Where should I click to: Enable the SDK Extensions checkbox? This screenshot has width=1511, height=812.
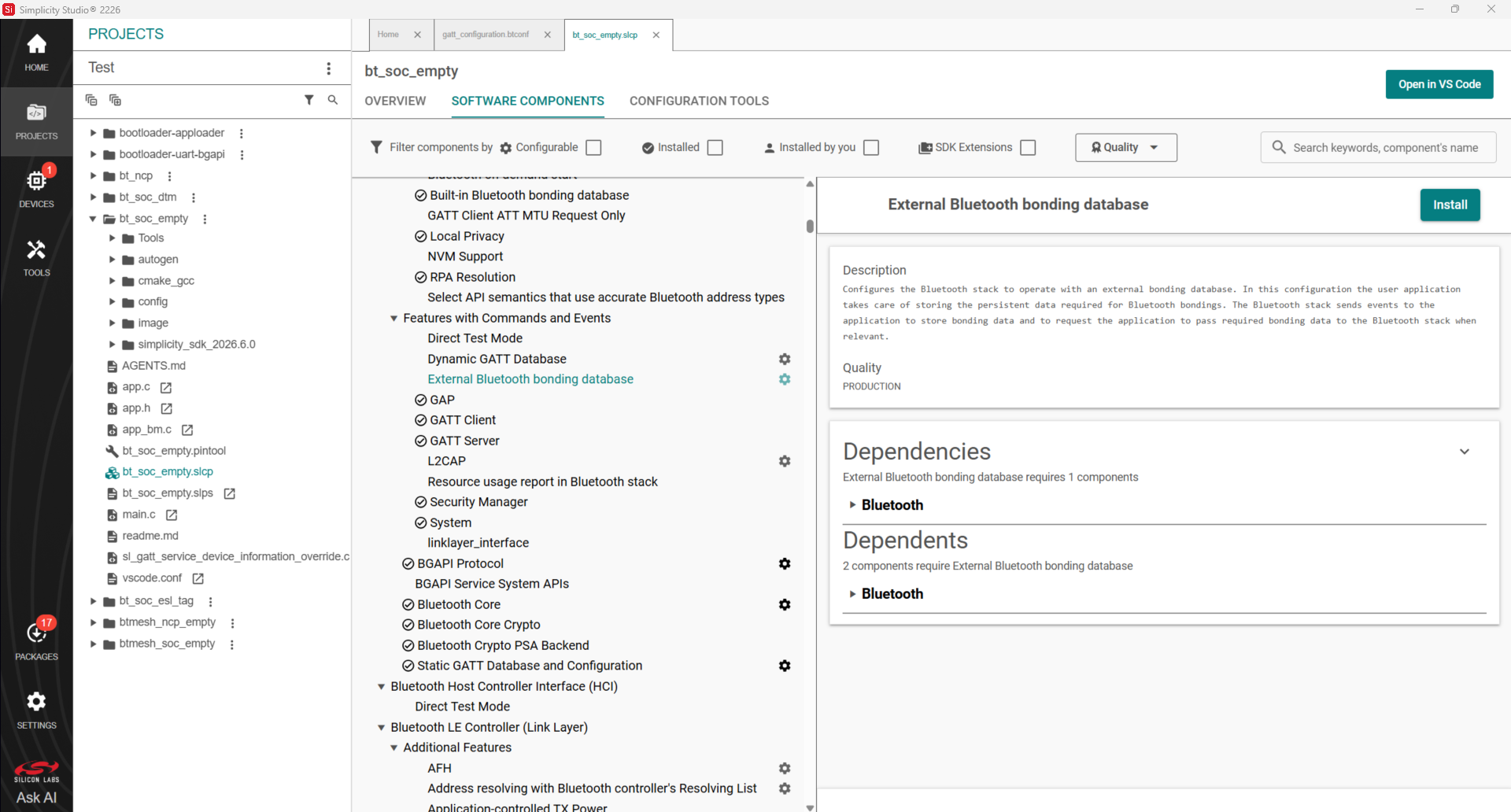click(1028, 148)
